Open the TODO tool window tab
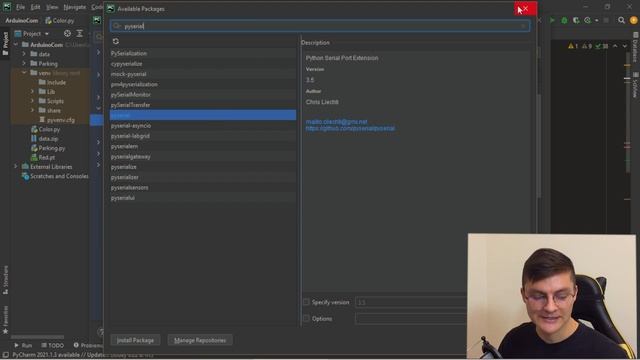 pos(53,345)
